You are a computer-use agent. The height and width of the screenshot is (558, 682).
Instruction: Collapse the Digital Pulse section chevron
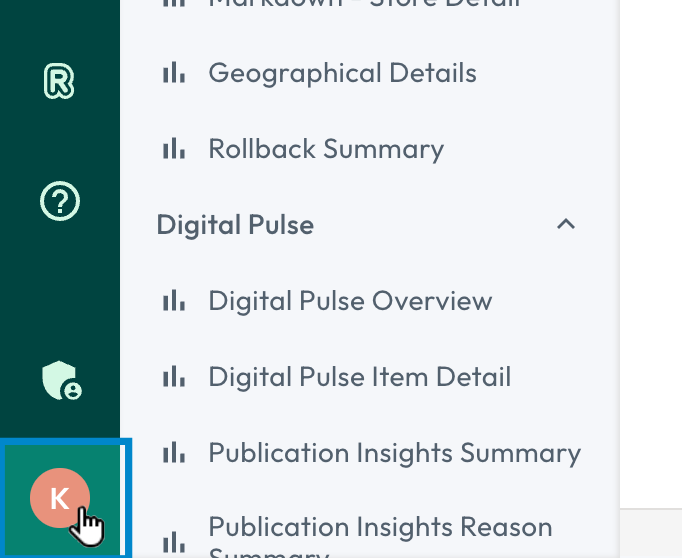pyautogui.click(x=566, y=224)
